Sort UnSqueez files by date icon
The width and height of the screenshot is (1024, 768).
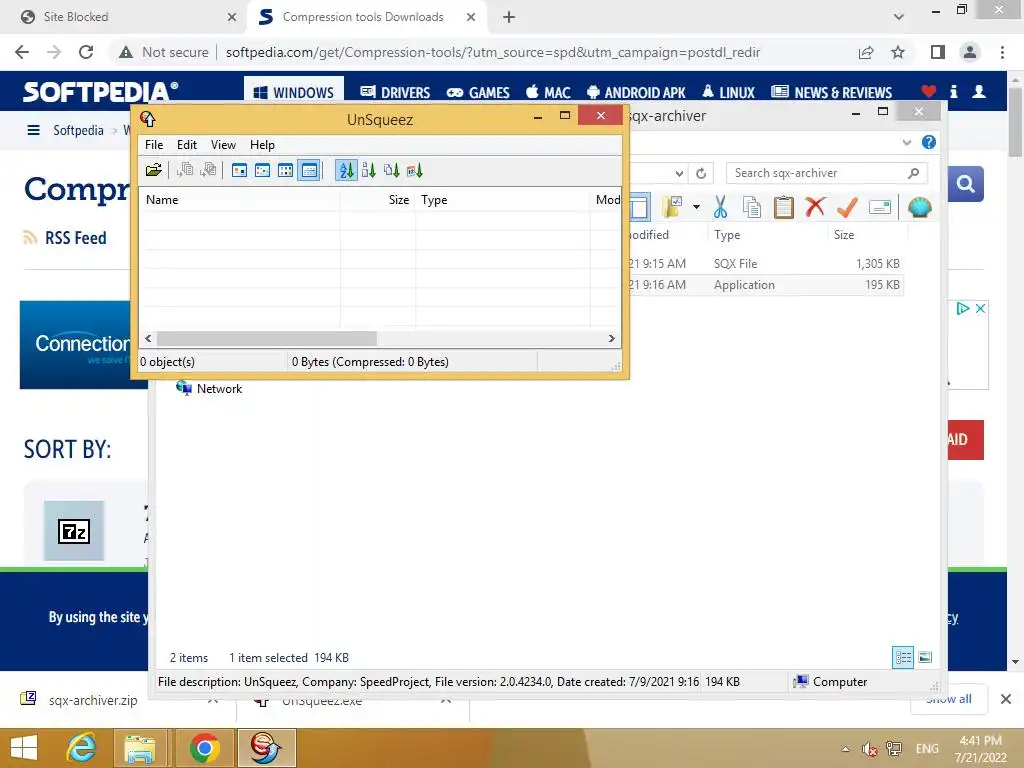tap(415, 170)
